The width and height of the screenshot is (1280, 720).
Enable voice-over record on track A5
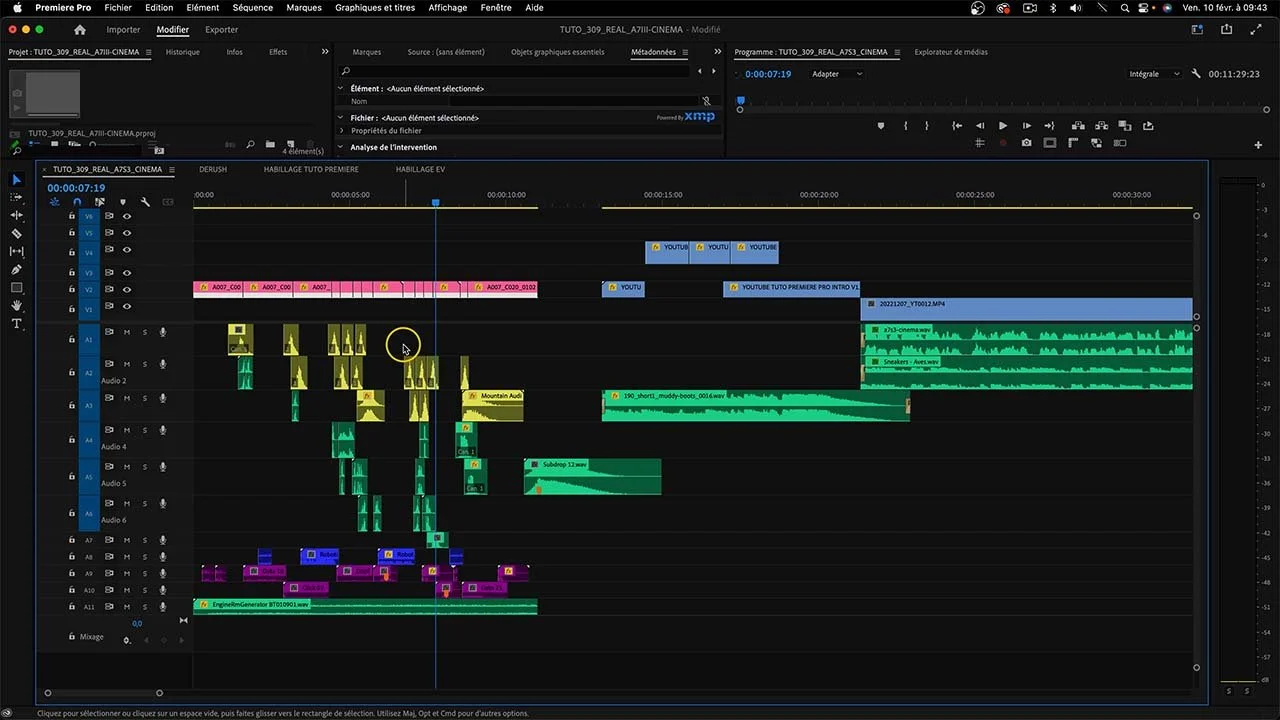[162, 466]
